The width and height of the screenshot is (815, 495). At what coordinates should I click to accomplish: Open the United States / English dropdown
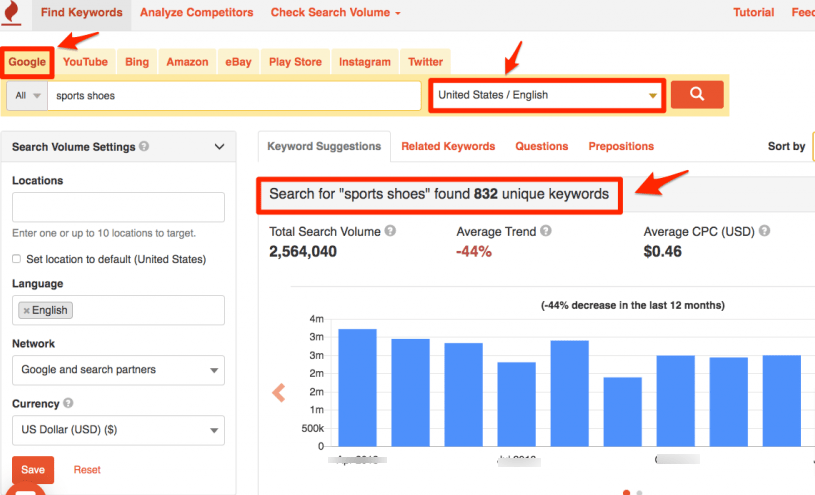(x=547, y=95)
